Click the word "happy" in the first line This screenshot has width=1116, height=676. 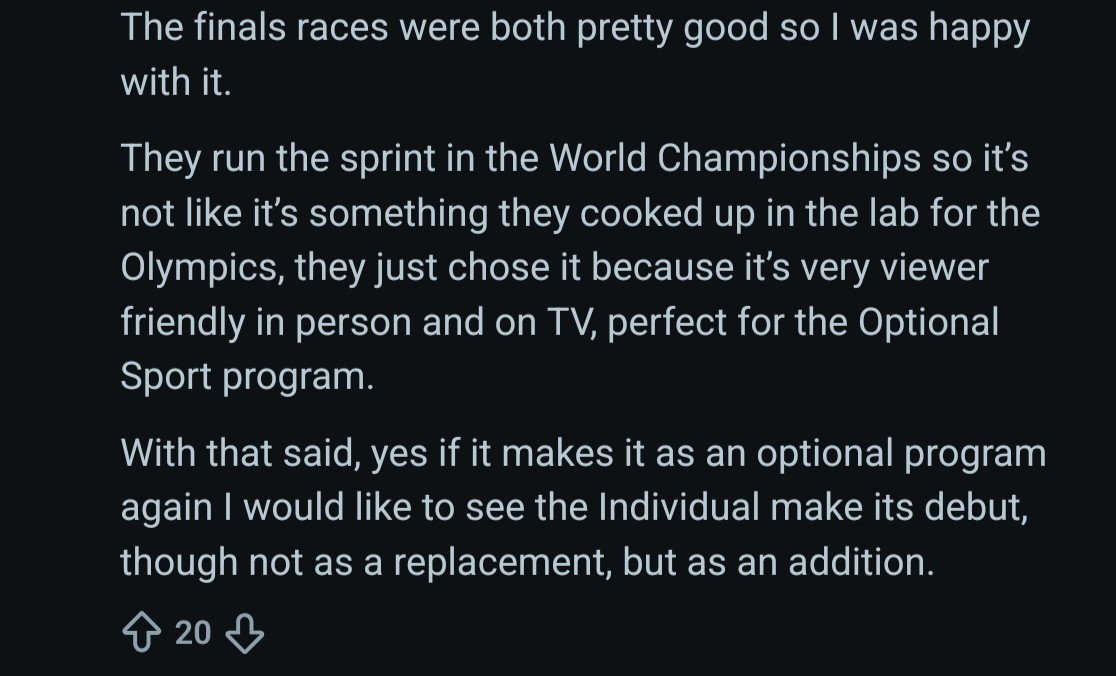(979, 28)
